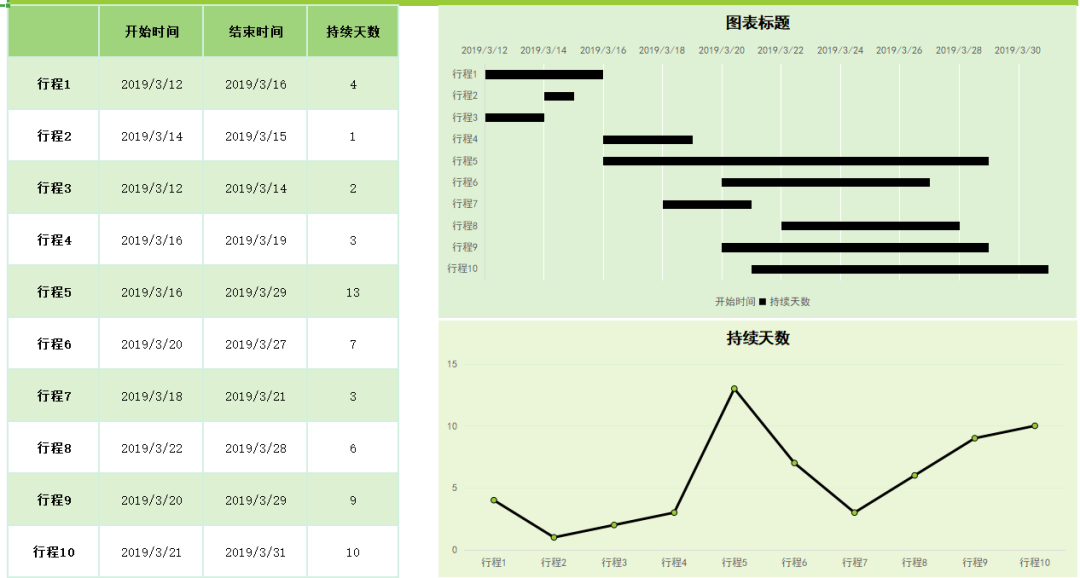The image size is (1080, 578).
Task: Click the line chart title 持续天数
Action: pos(758,338)
